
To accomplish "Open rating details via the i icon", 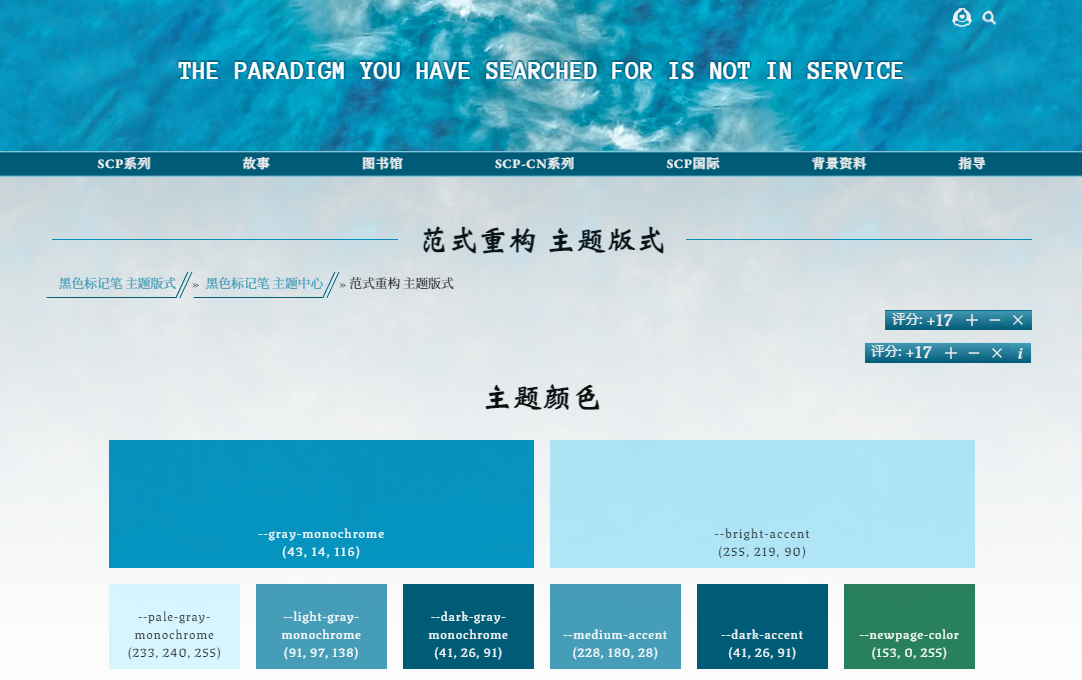I will [1020, 353].
